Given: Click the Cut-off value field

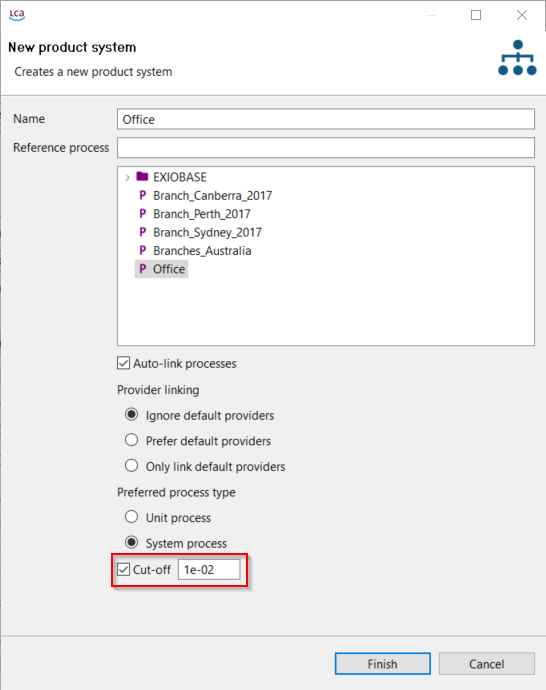Looking at the screenshot, I should click(209, 569).
